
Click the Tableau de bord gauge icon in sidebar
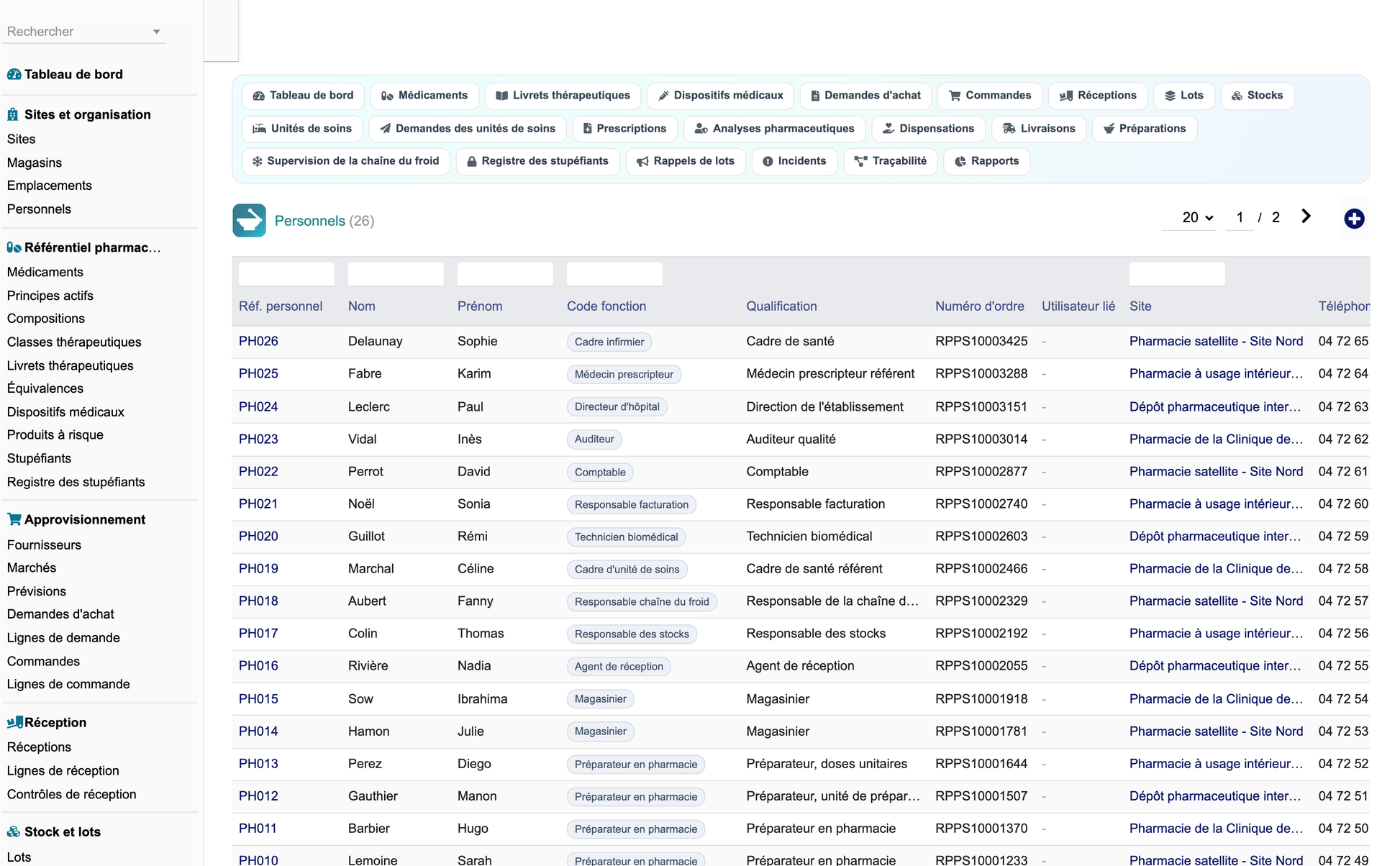[x=14, y=74]
